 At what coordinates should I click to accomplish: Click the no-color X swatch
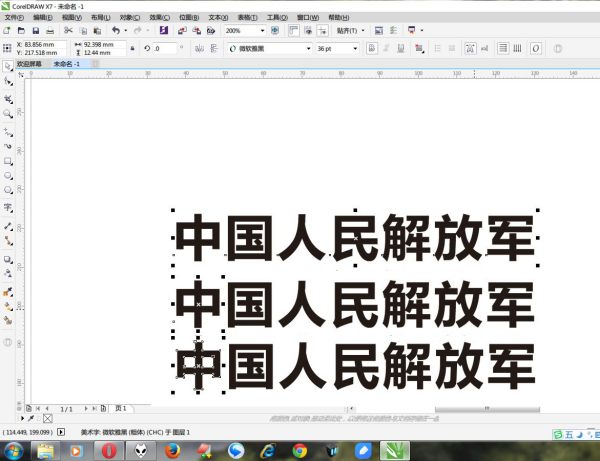(x=47, y=419)
